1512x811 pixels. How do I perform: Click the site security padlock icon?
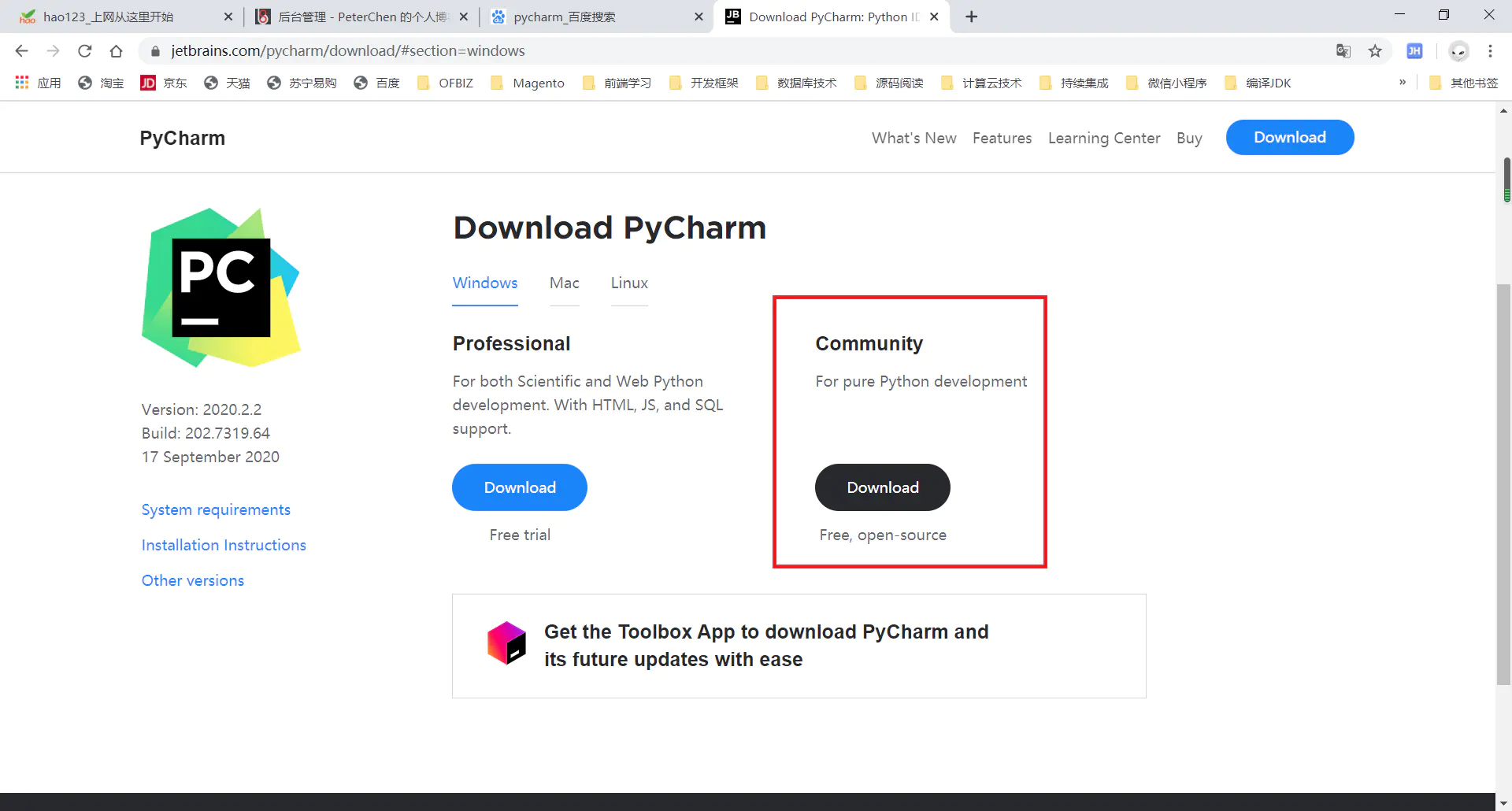[155, 51]
